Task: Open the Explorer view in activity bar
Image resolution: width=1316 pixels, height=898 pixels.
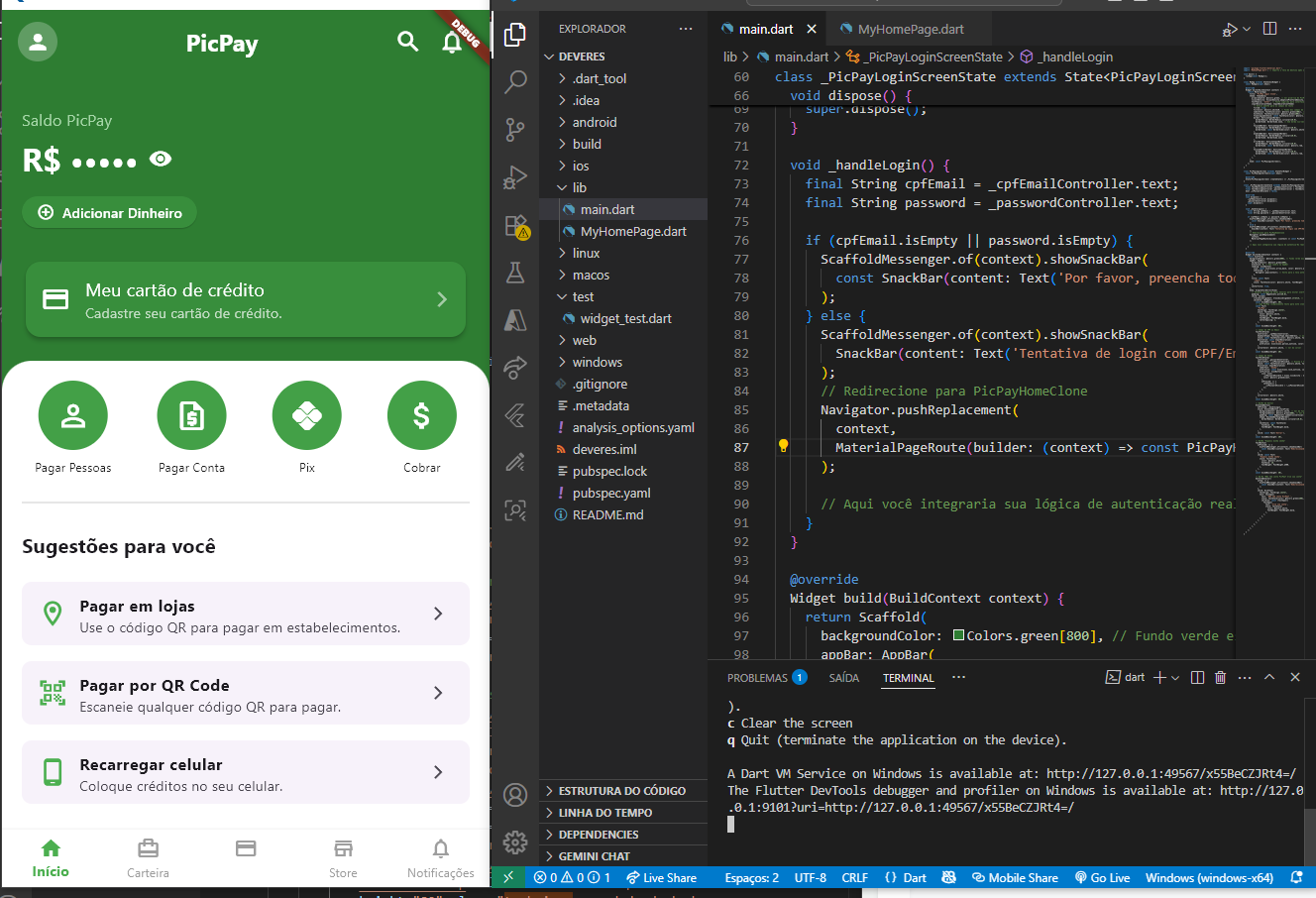Action: click(515, 35)
